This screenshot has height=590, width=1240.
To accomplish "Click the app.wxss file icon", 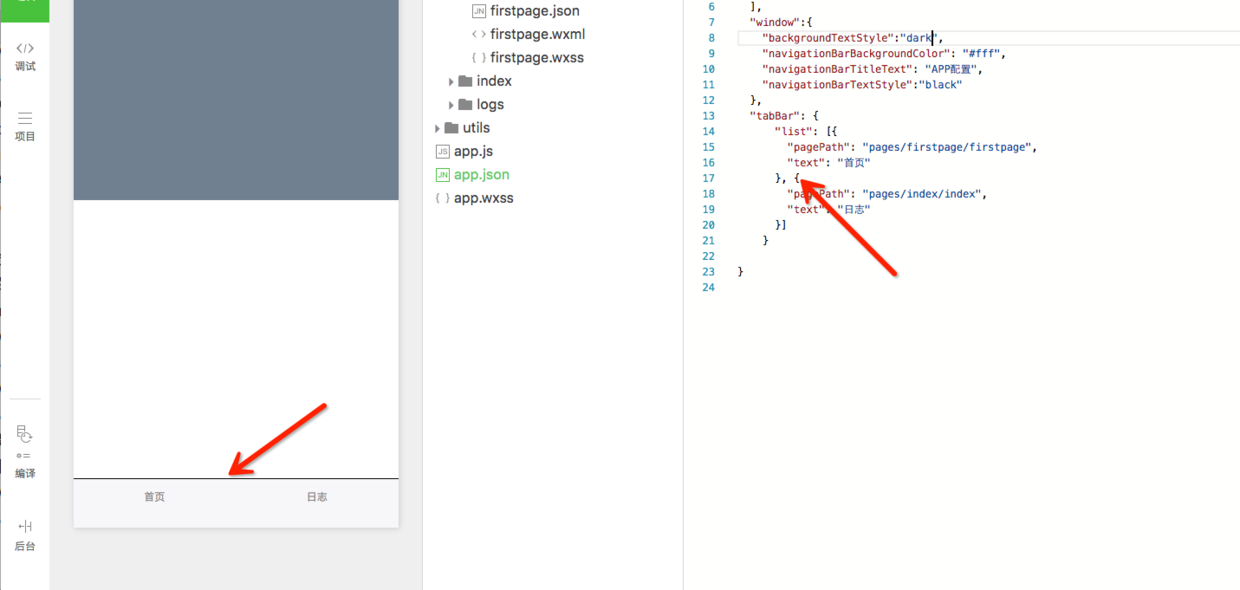I will click(x=443, y=198).
